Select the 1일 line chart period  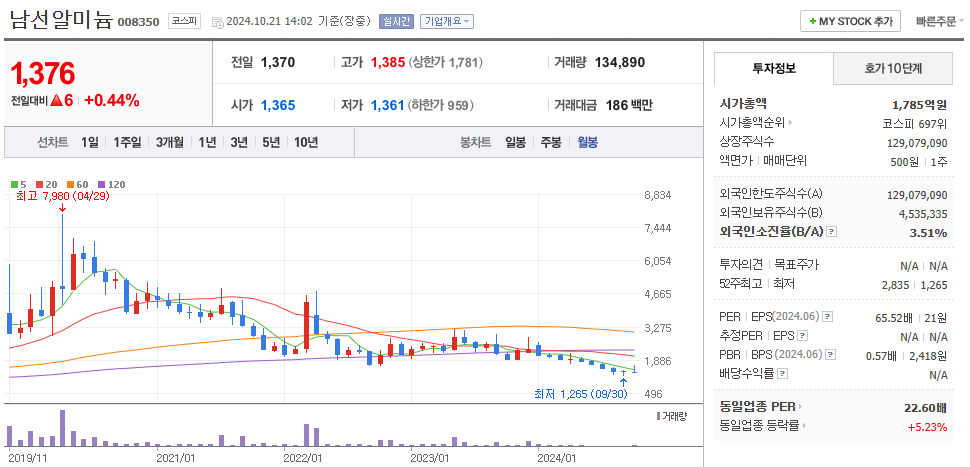coord(90,142)
